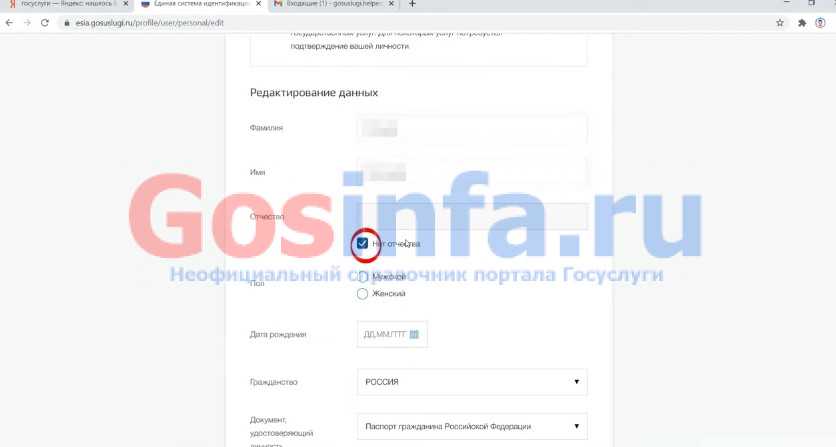836x447 pixels.
Task: Click the browser back arrow
Action: click(9, 22)
